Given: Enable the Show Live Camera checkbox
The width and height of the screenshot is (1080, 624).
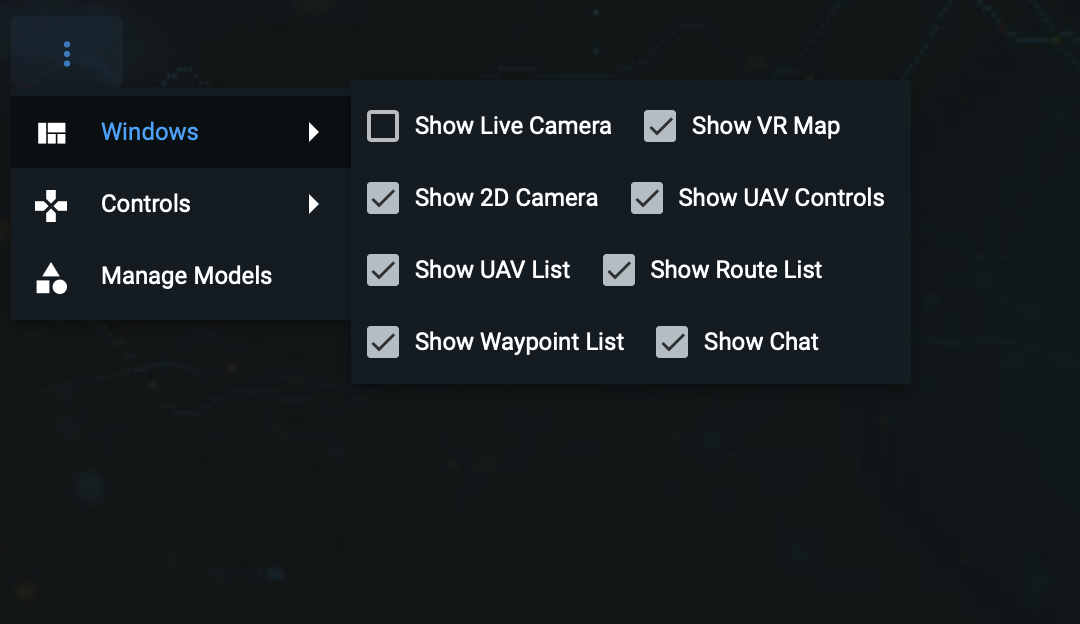Looking at the screenshot, I should point(383,126).
